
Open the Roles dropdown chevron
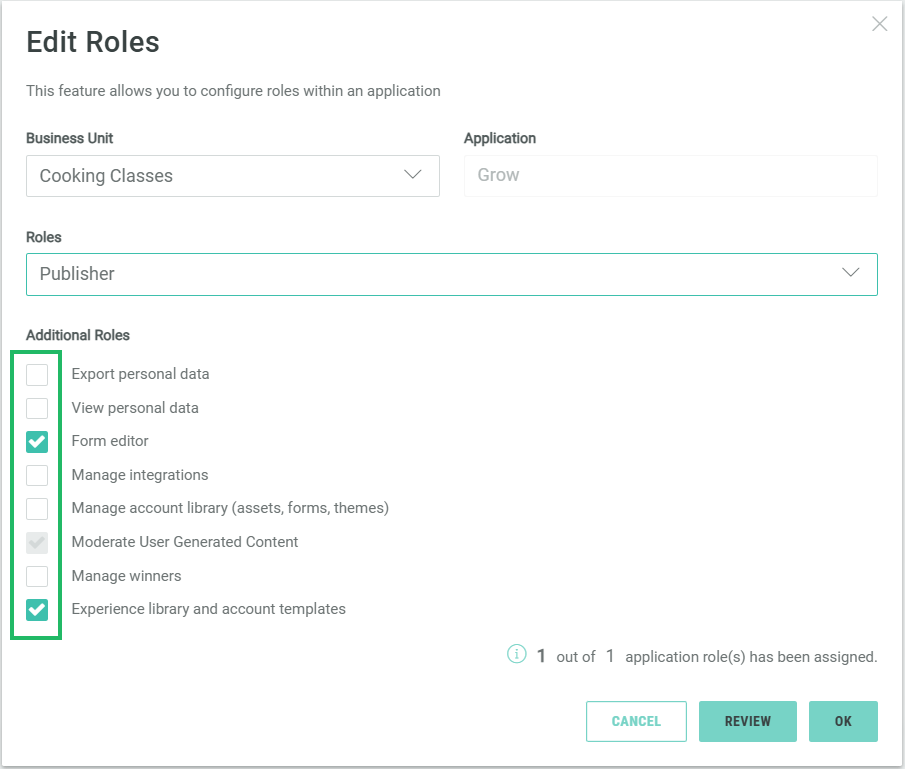(x=850, y=273)
